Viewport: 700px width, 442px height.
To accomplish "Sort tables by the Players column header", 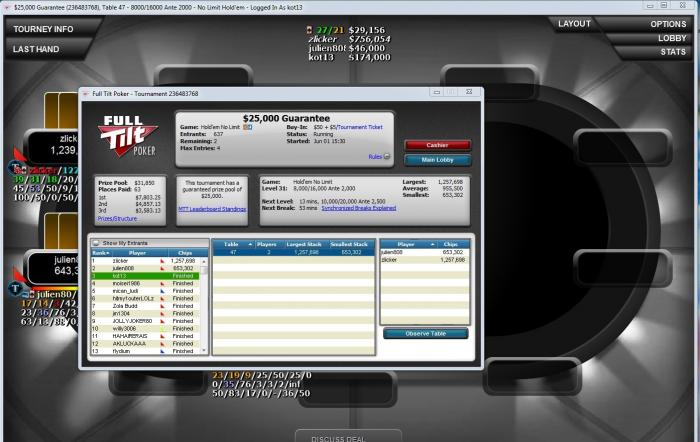I will [267, 244].
